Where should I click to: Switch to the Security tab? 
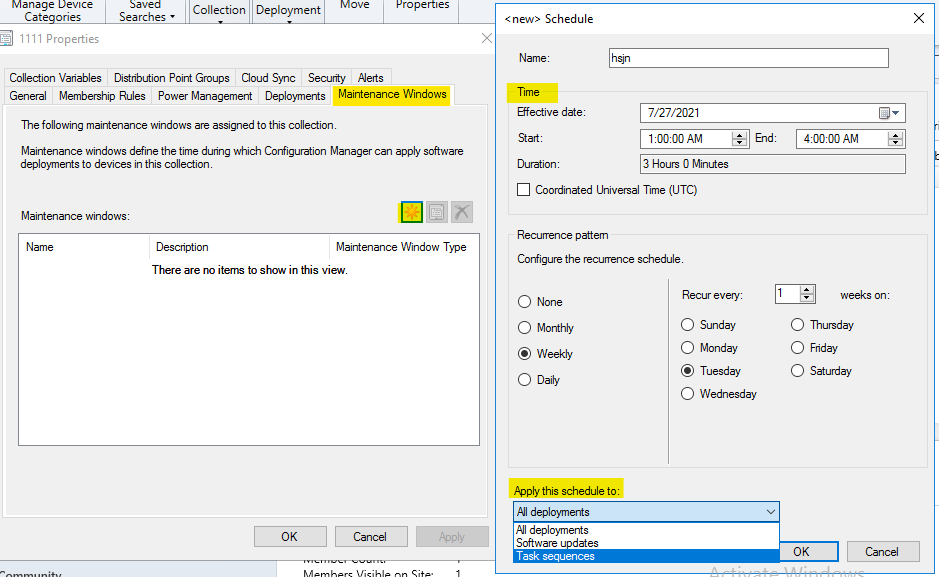click(x=326, y=78)
